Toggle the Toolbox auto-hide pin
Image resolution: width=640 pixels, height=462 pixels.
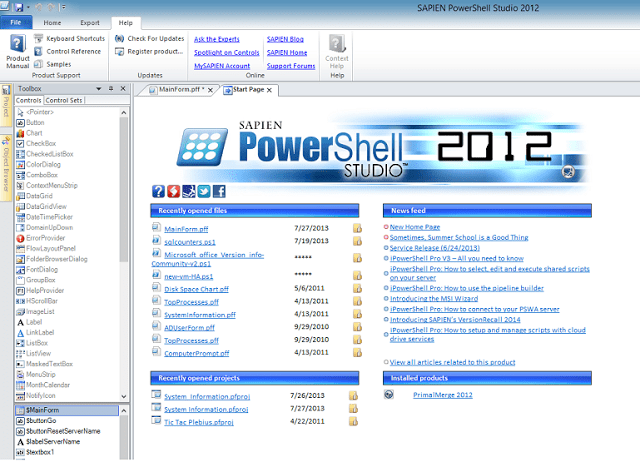pos(111,89)
